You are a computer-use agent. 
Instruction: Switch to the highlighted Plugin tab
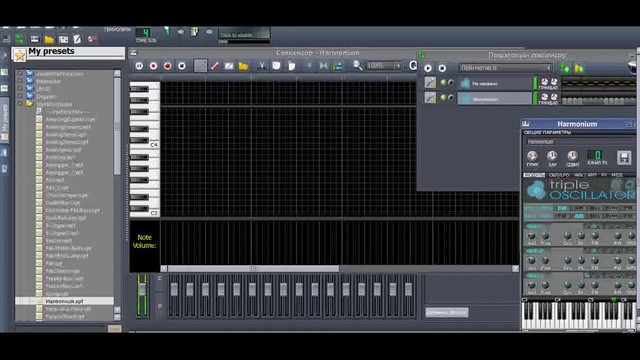534,175
